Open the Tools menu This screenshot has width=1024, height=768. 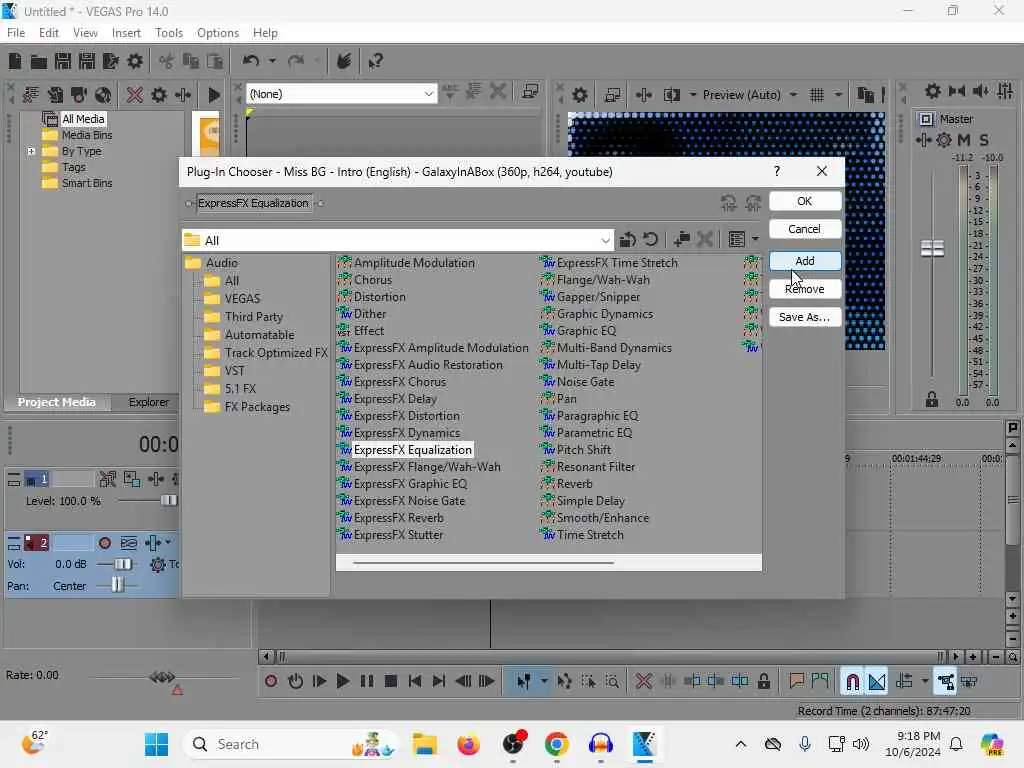[168, 33]
